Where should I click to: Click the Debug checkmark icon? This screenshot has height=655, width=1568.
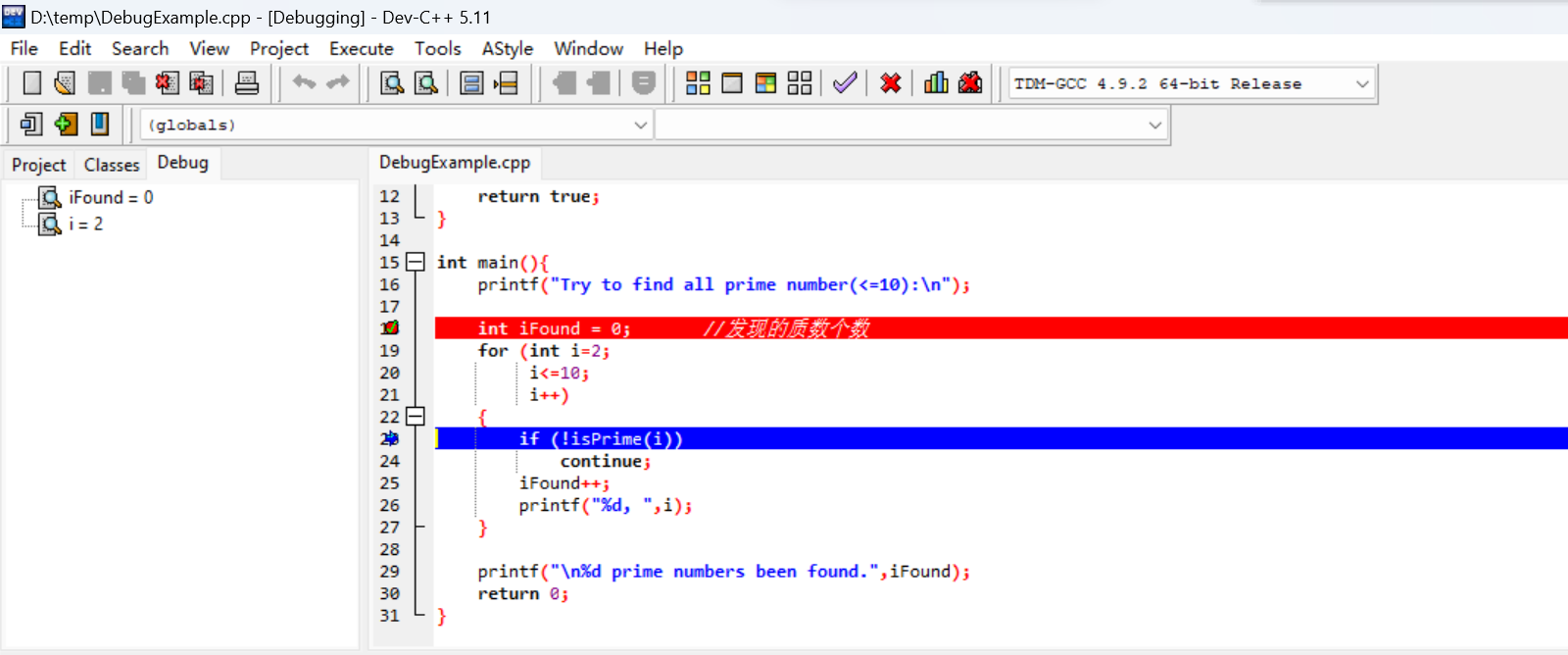845,83
